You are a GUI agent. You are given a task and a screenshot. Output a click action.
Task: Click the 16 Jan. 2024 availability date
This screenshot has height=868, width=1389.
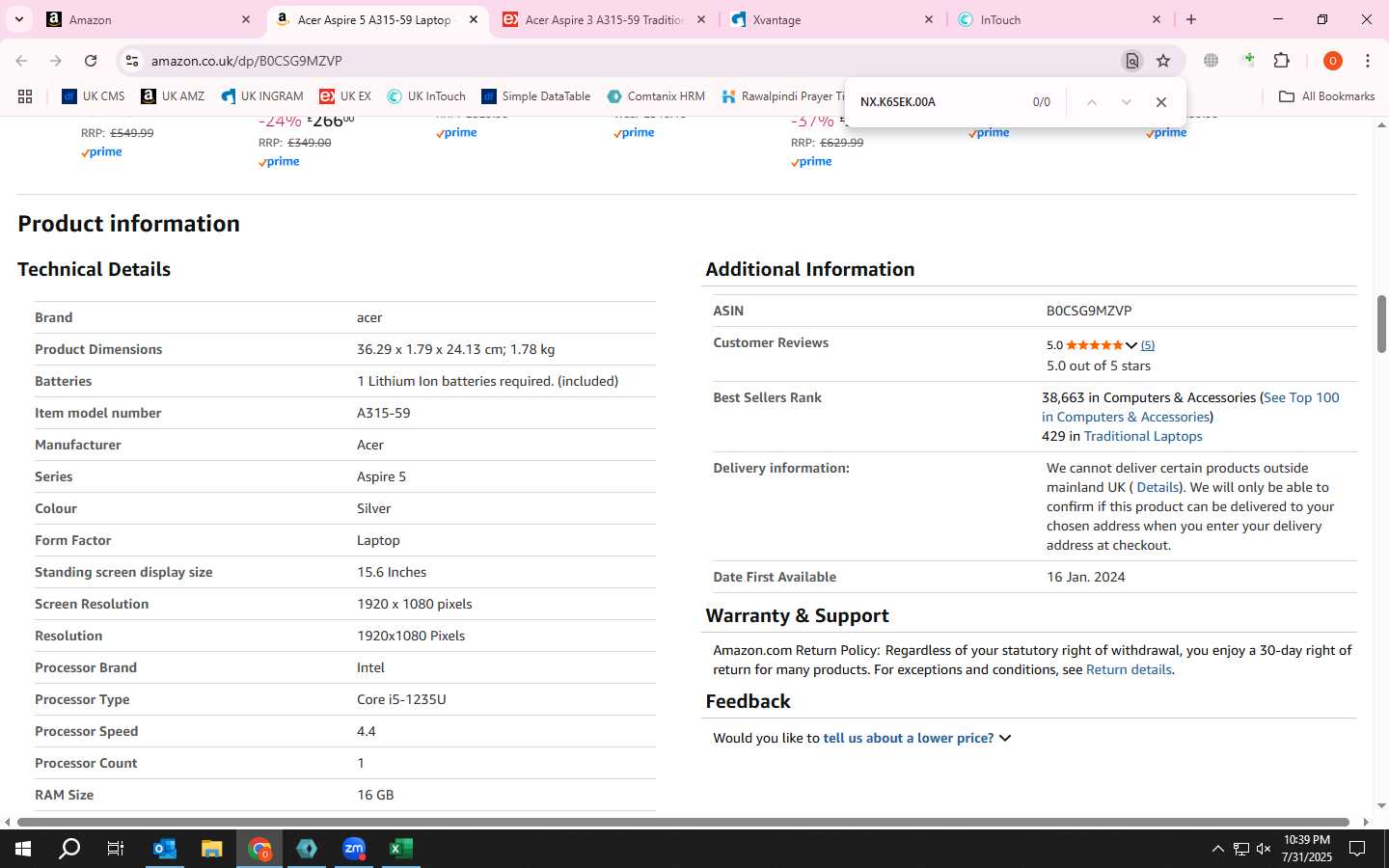1086,577
